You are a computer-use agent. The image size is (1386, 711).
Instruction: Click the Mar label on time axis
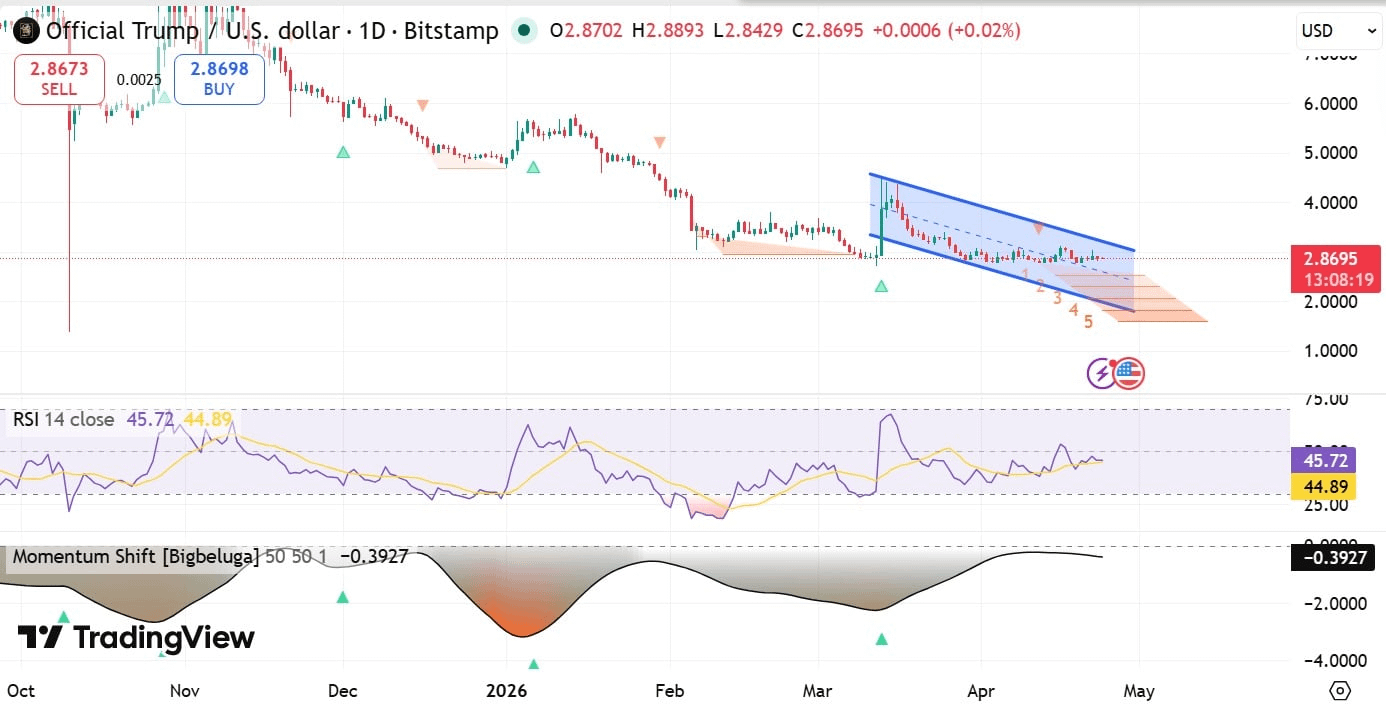tap(819, 691)
